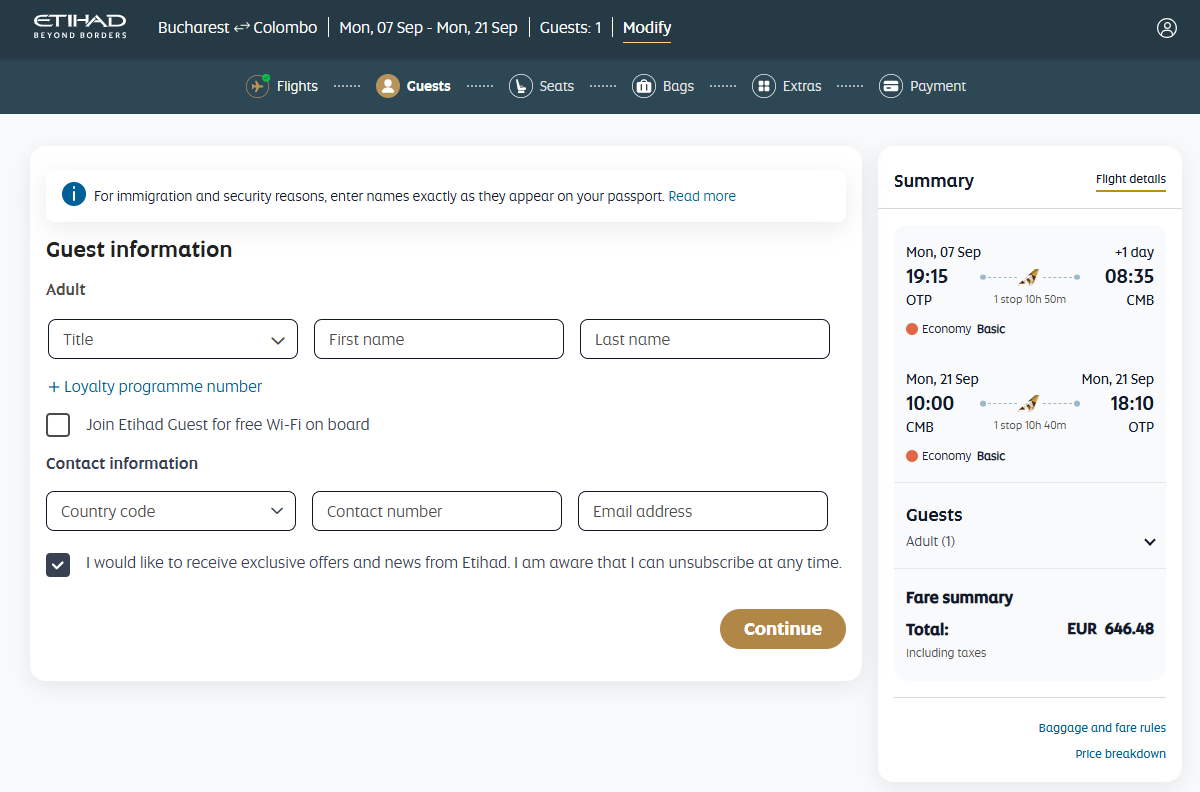Go to the Seats step icon
Image resolution: width=1200 pixels, height=792 pixels.
[520, 86]
